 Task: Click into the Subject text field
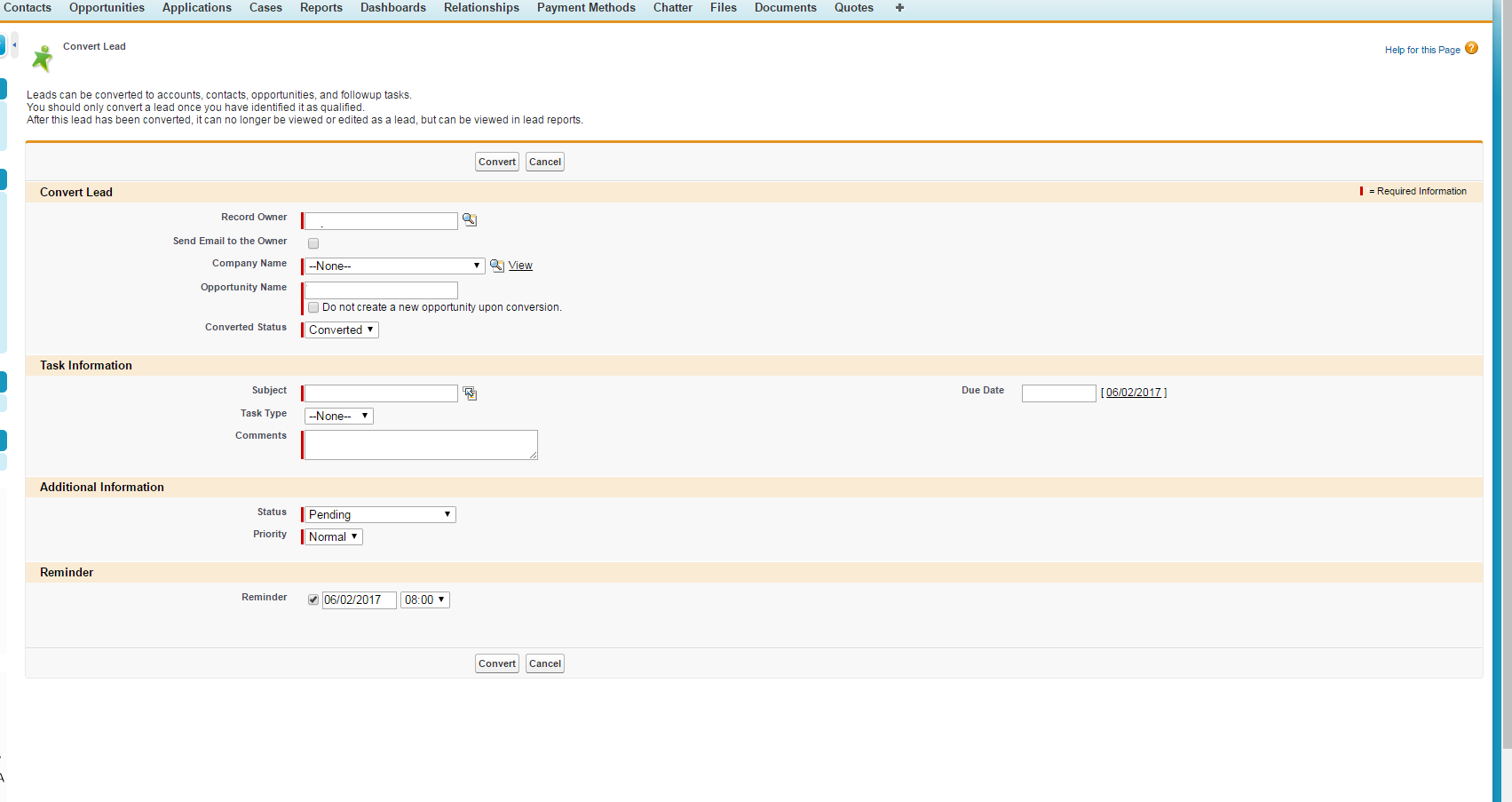[381, 393]
